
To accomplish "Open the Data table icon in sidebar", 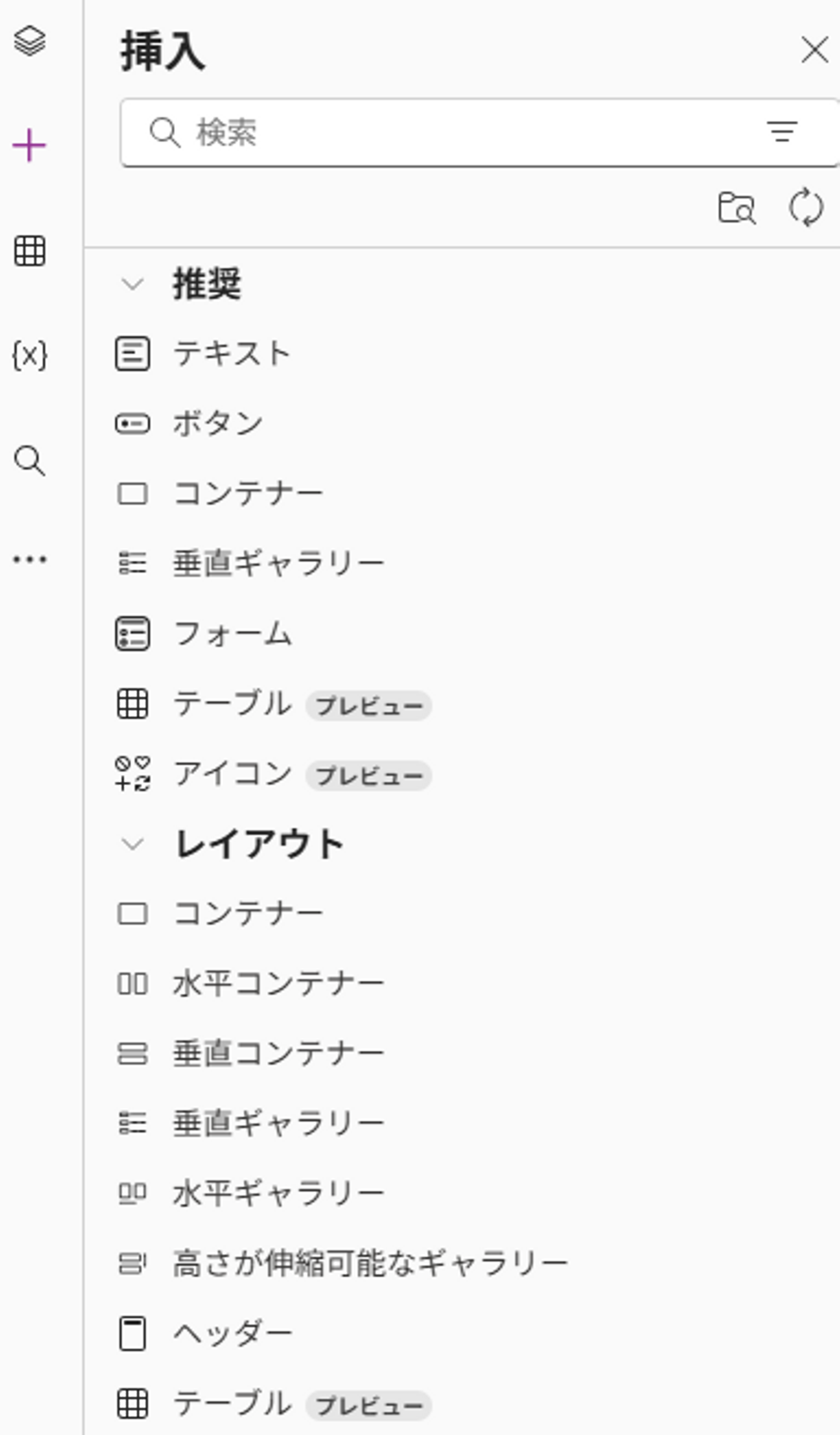I will [x=29, y=251].
